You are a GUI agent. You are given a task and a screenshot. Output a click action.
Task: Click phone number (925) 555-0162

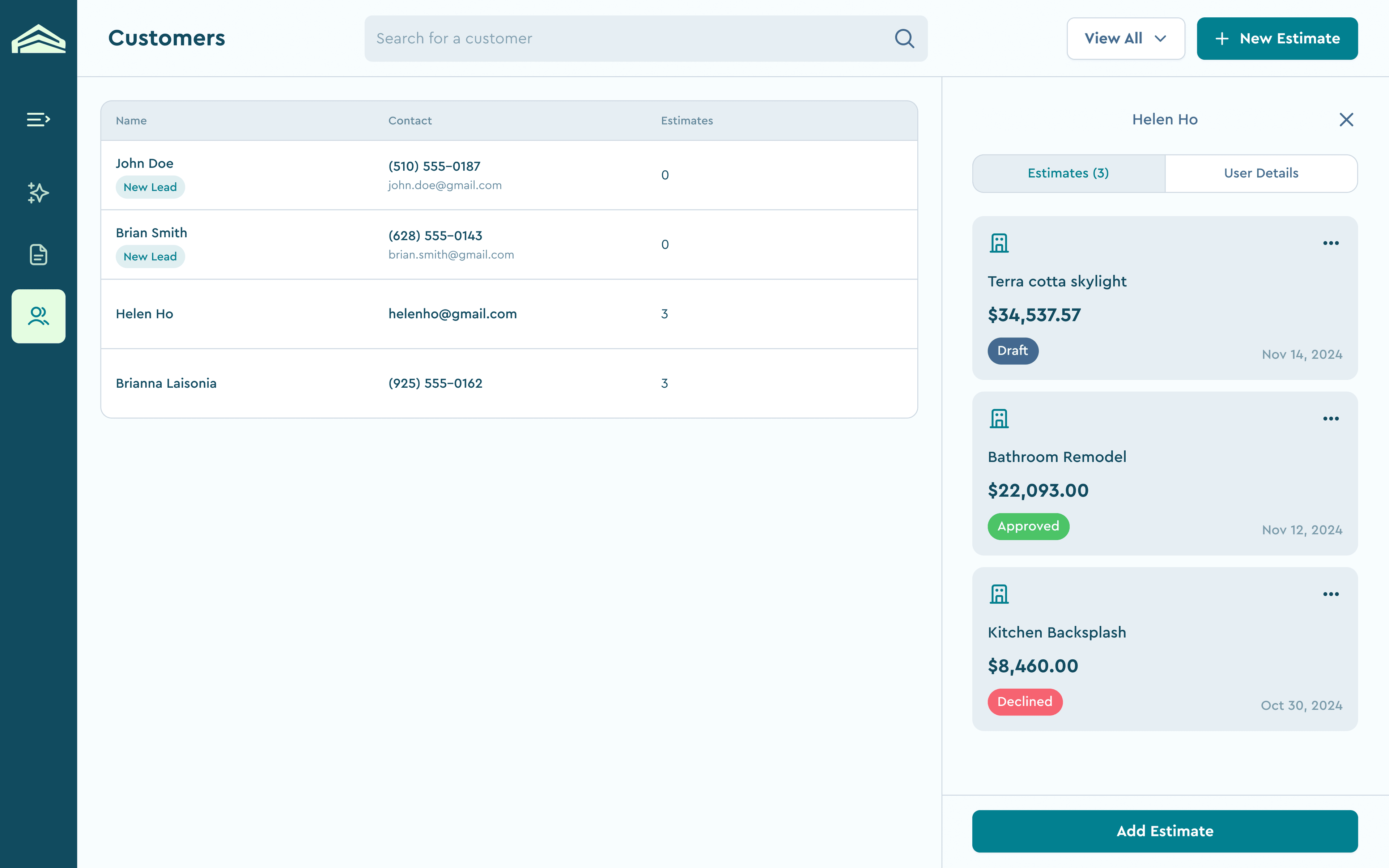point(435,383)
